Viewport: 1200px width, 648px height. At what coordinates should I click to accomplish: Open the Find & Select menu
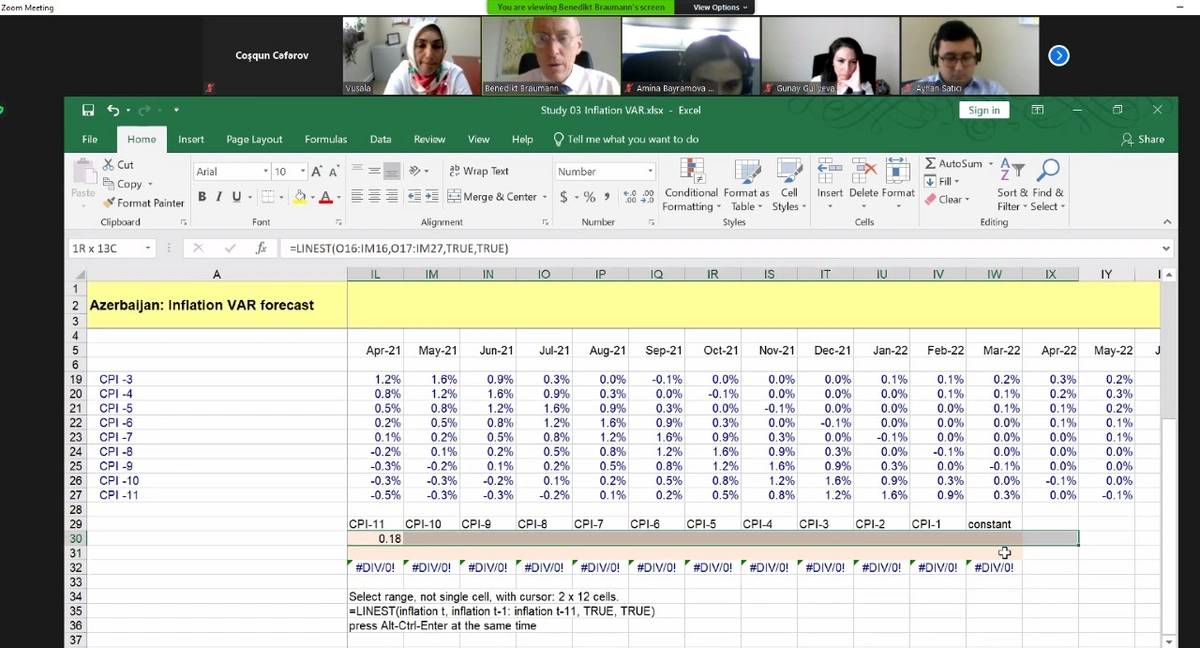(x=1048, y=185)
